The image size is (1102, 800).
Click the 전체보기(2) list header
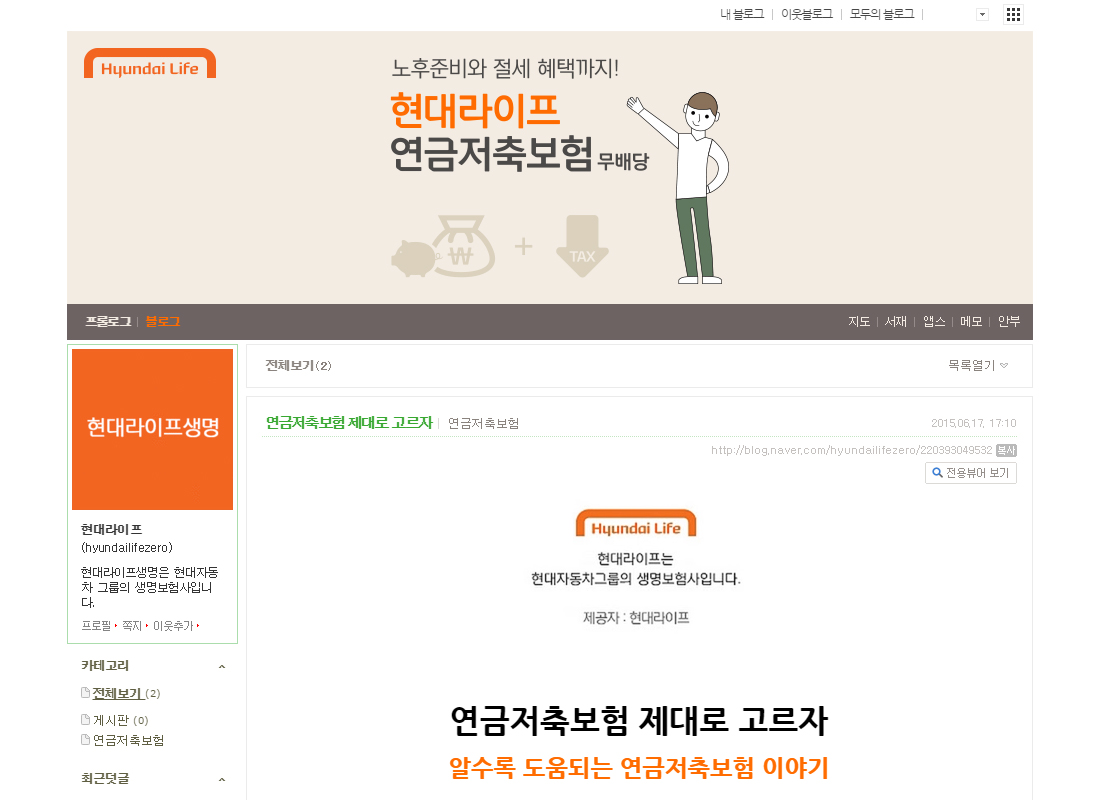tap(298, 366)
